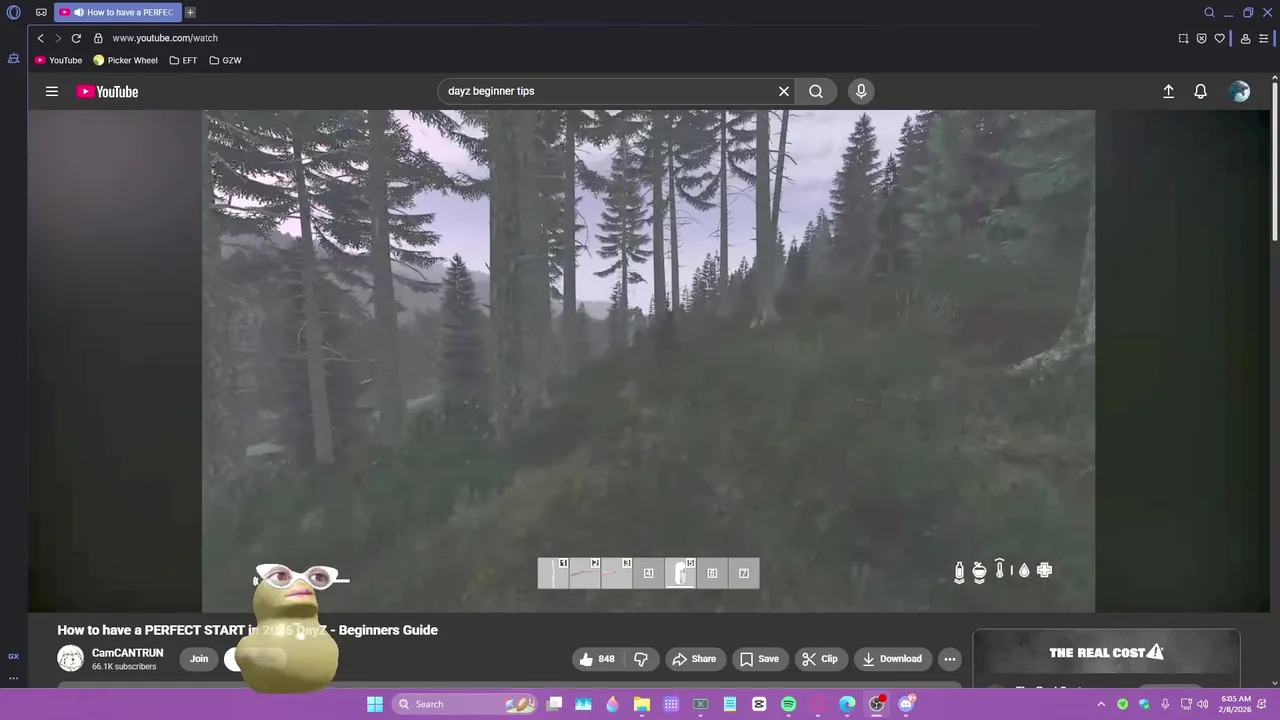Start a voice search with the microphone
This screenshot has width=1280, height=720.
click(x=861, y=91)
